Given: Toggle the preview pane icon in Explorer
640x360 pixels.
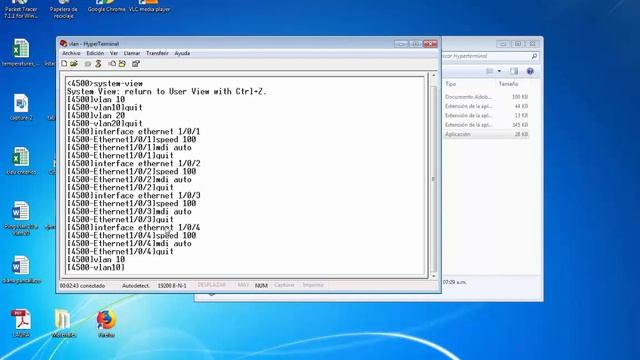Looking at the screenshot, I should tap(514, 71).
